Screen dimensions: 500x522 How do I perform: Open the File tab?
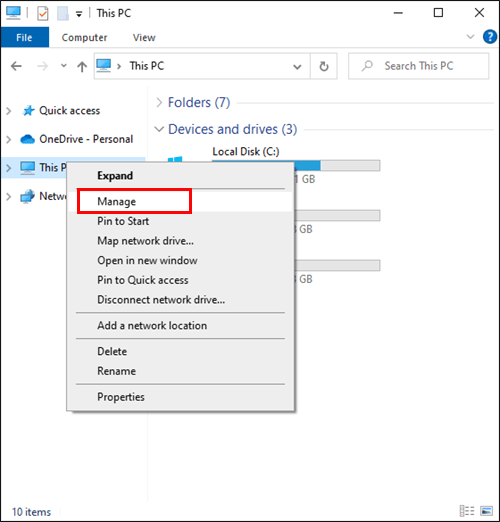tap(25, 37)
